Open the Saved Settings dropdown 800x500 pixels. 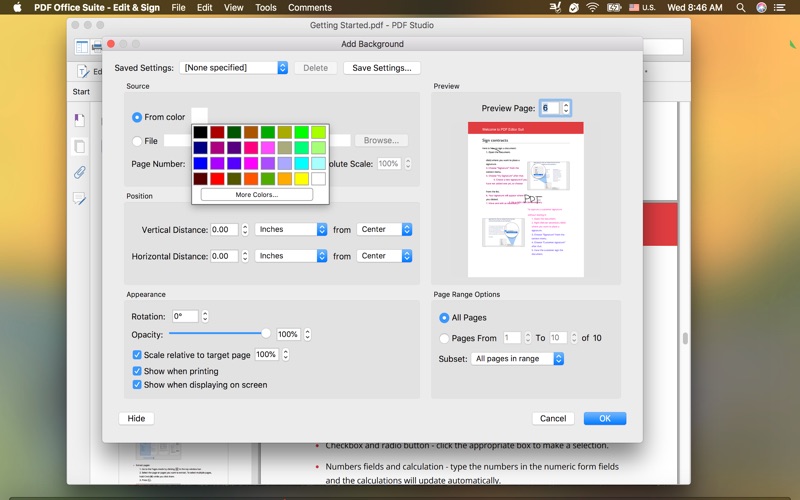coord(234,68)
